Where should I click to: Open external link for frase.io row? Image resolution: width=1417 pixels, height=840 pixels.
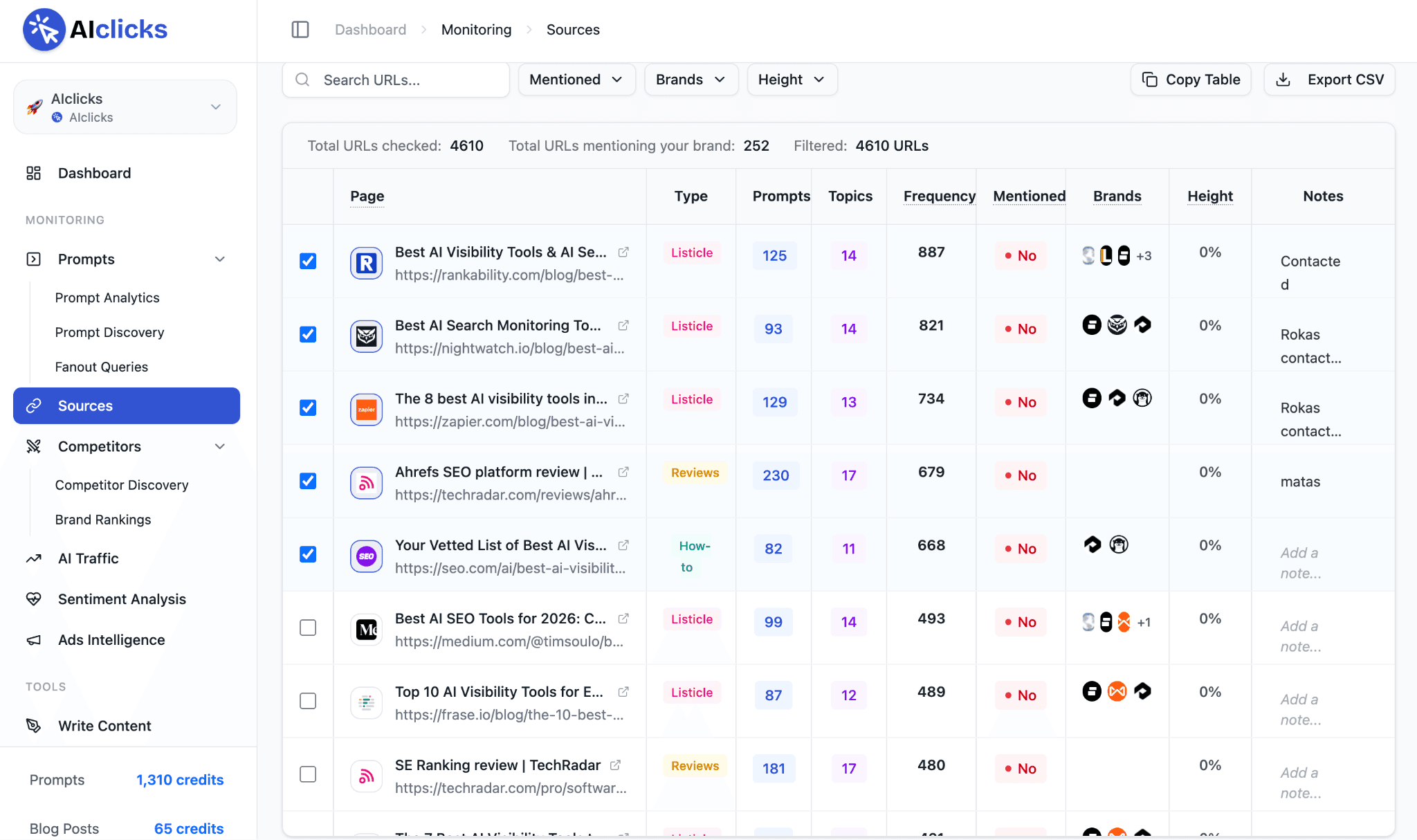(623, 693)
